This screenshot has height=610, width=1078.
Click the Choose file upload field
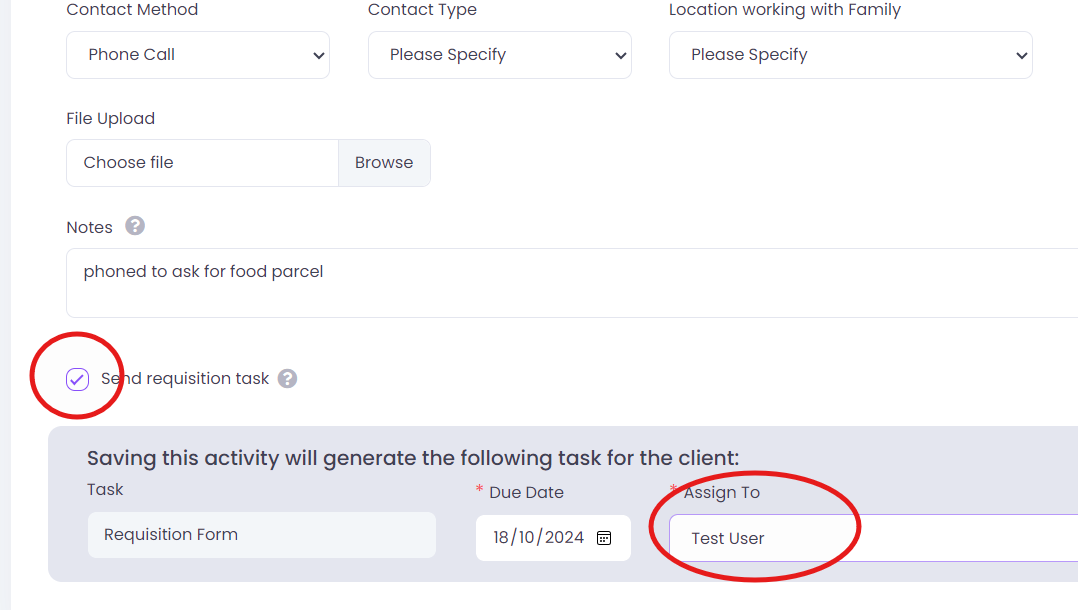click(x=203, y=163)
